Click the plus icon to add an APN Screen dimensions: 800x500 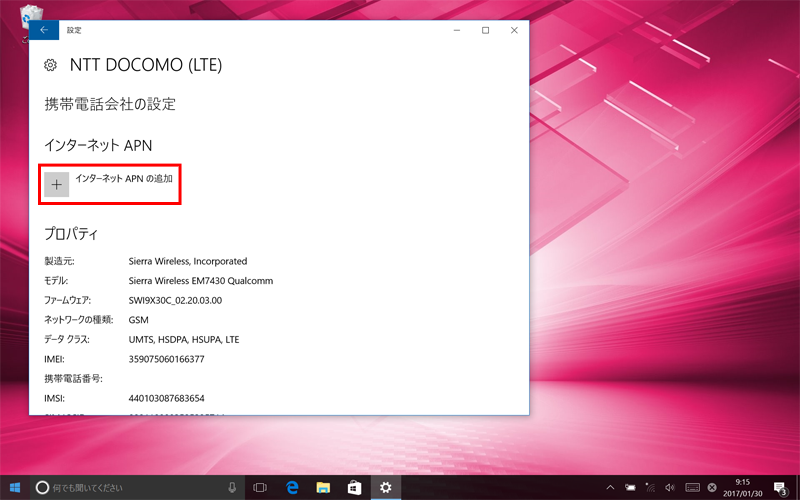click(57, 184)
